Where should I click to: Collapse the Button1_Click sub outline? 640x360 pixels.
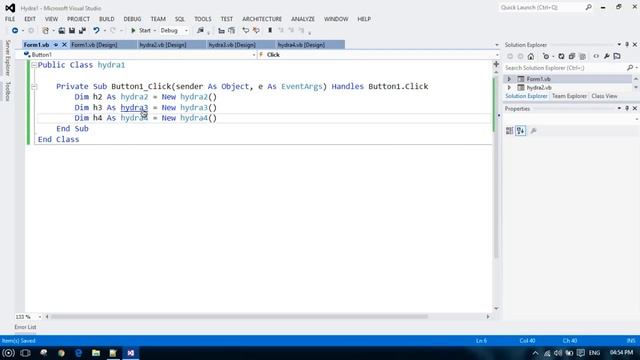(x=34, y=87)
